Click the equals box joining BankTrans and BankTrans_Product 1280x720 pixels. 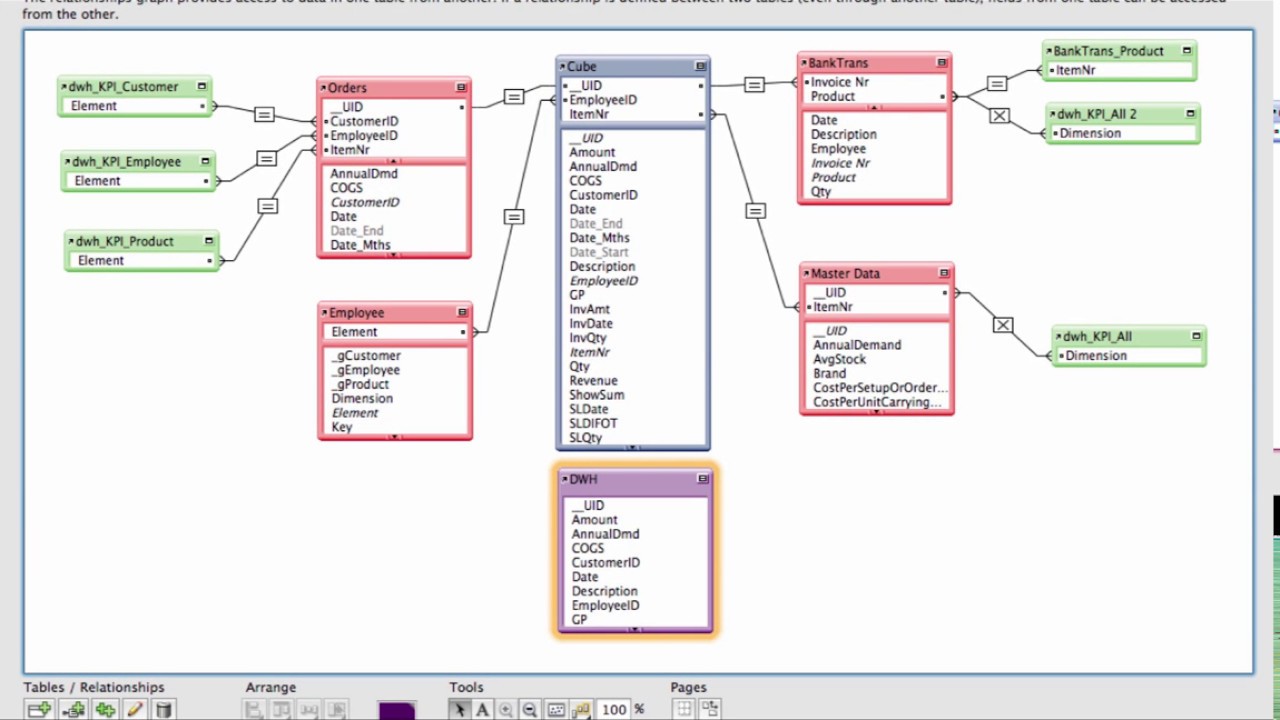click(x=997, y=84)
